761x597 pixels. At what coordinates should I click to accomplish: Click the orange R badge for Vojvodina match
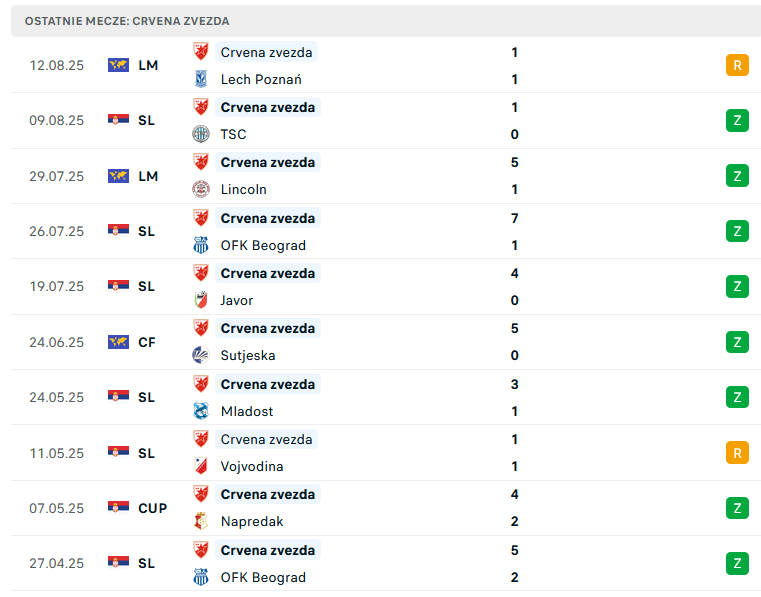click(737, 453)
